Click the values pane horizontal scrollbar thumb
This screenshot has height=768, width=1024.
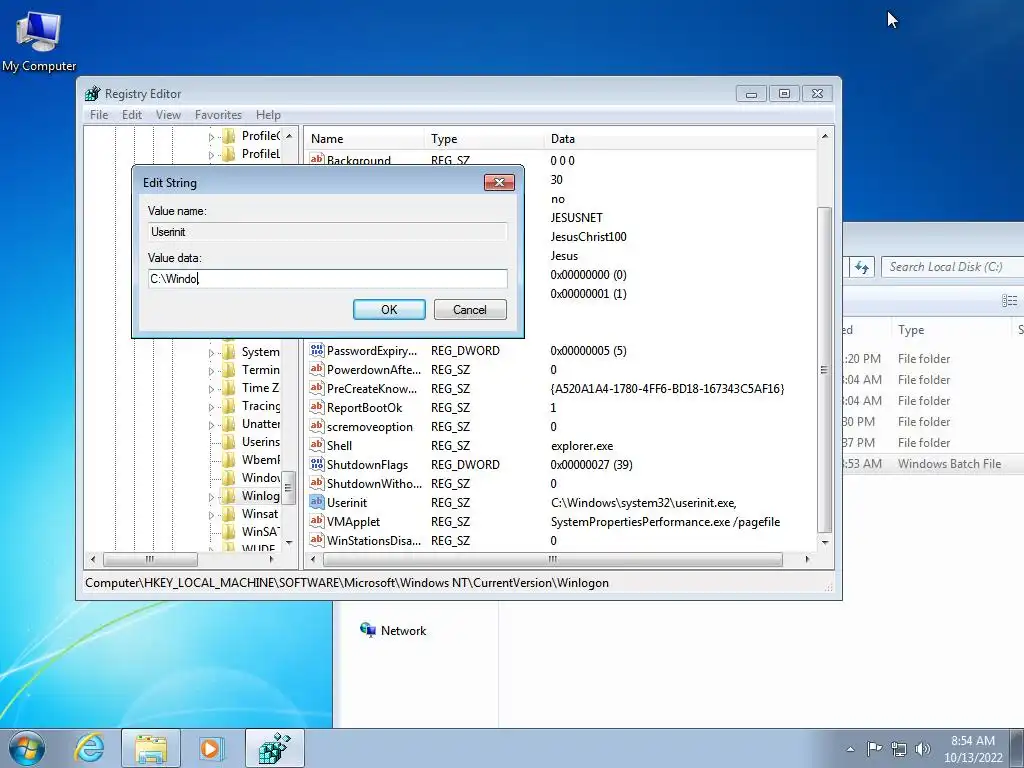click(552, 559)
